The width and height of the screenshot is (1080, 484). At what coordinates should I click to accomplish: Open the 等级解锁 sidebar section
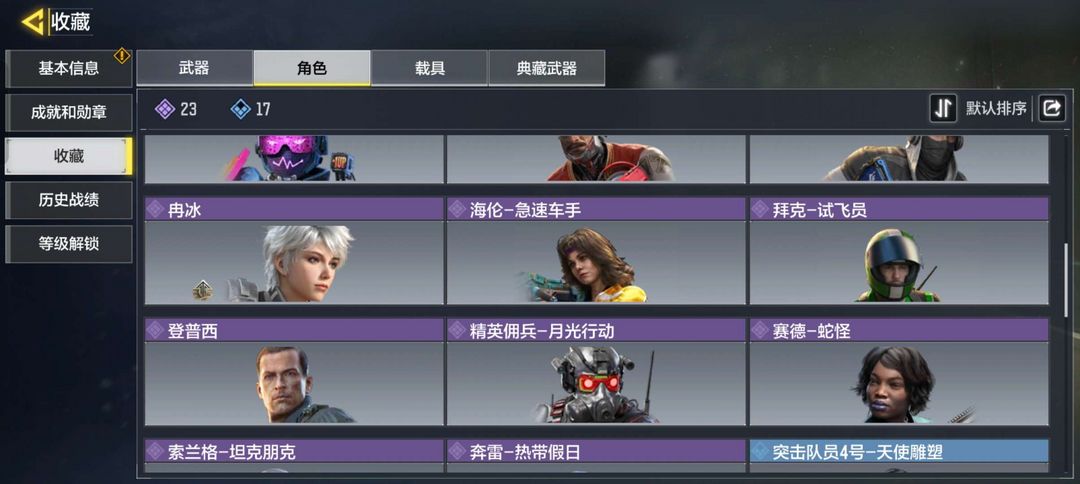(x=68, y=244)
